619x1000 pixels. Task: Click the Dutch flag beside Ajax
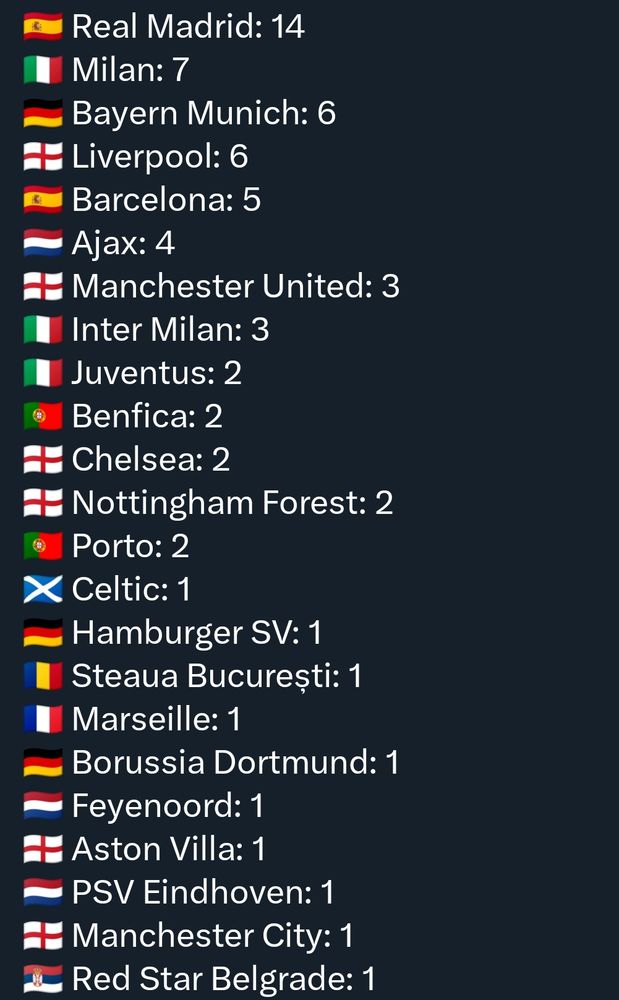tap(43, 244)
